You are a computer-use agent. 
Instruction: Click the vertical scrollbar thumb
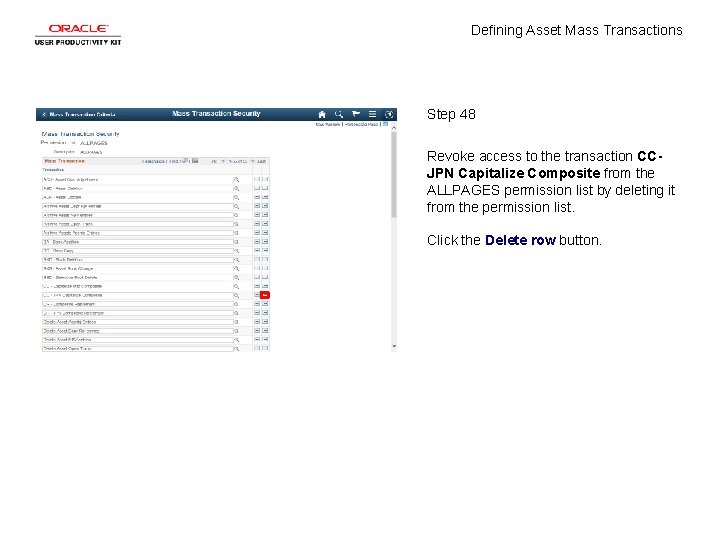coord(394,174)
